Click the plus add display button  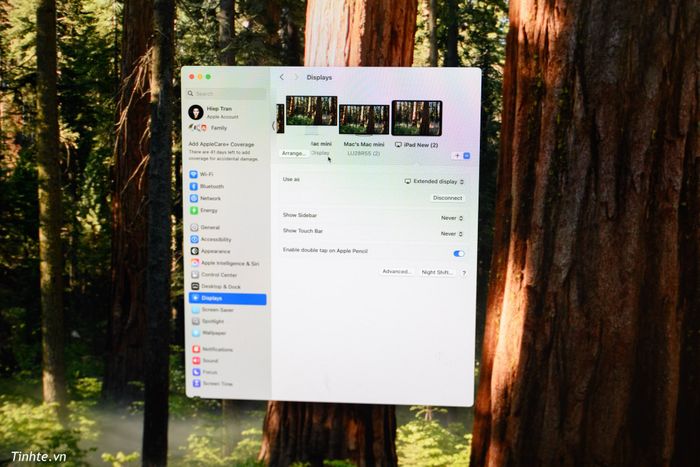pyautogui.click(x=457, y=156)
